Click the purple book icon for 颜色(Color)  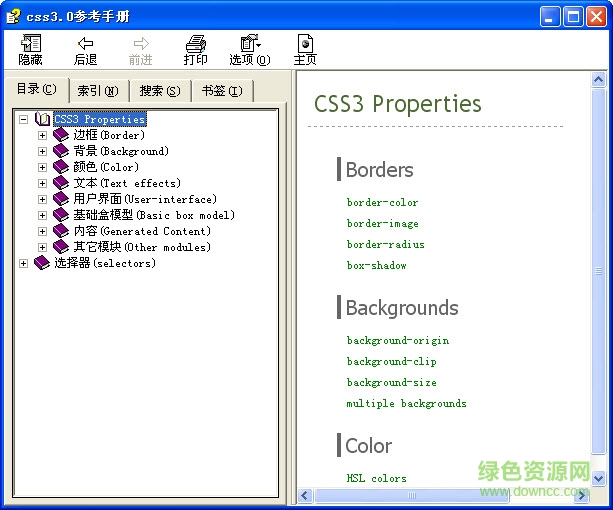[61, 167]
